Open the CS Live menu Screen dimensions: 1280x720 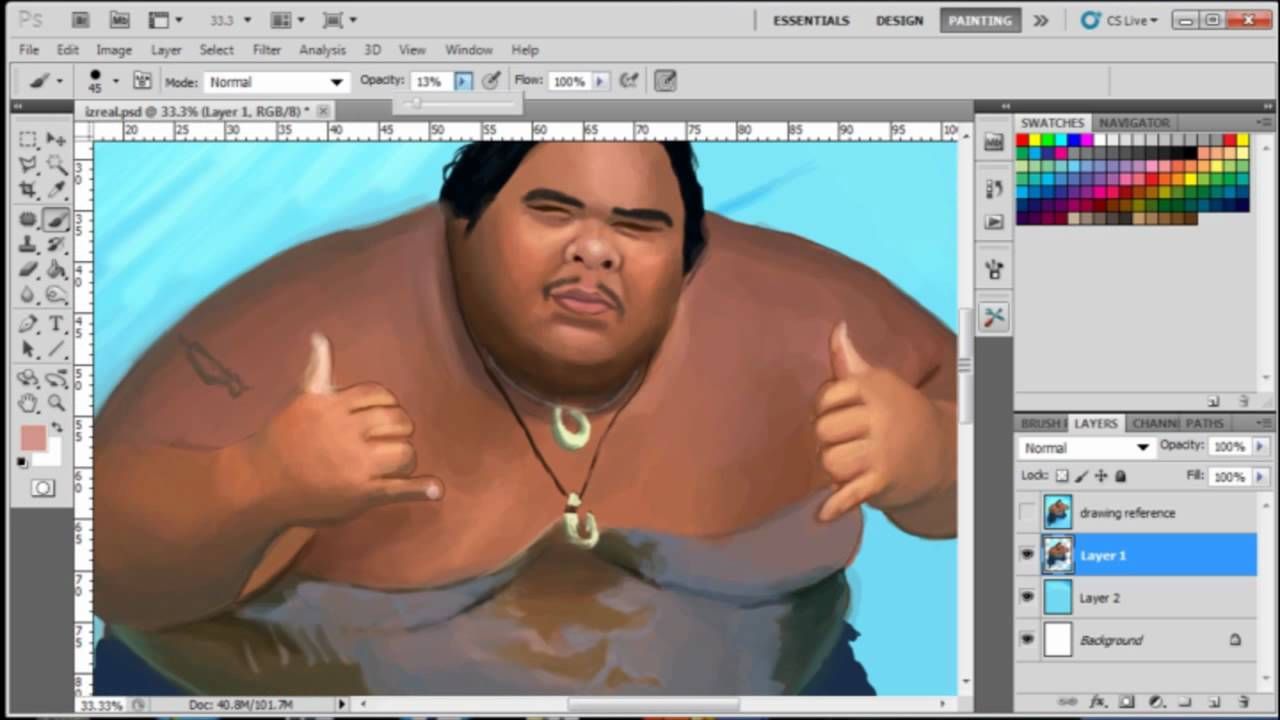1121,20
